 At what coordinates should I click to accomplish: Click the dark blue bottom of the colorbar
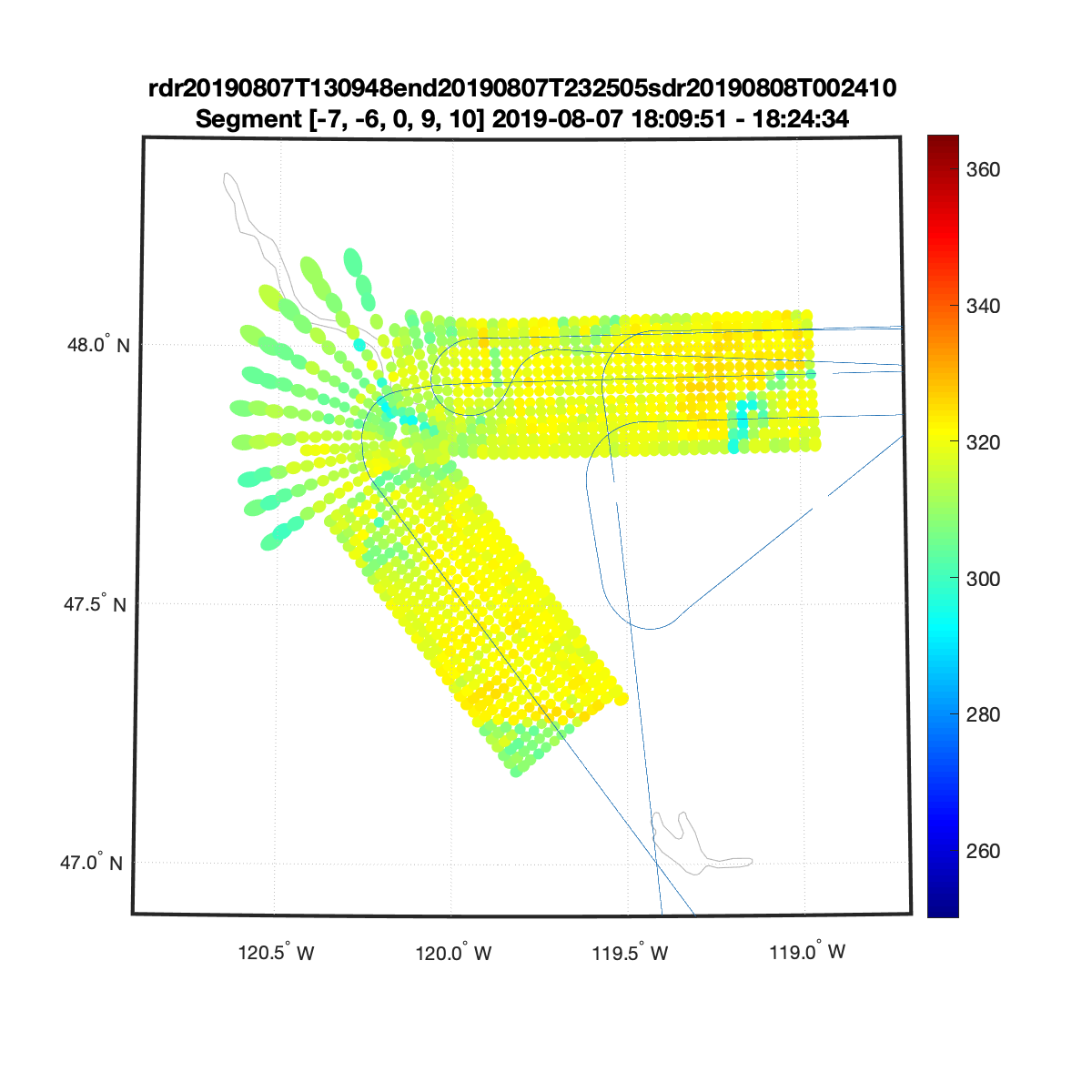[943, 905]
